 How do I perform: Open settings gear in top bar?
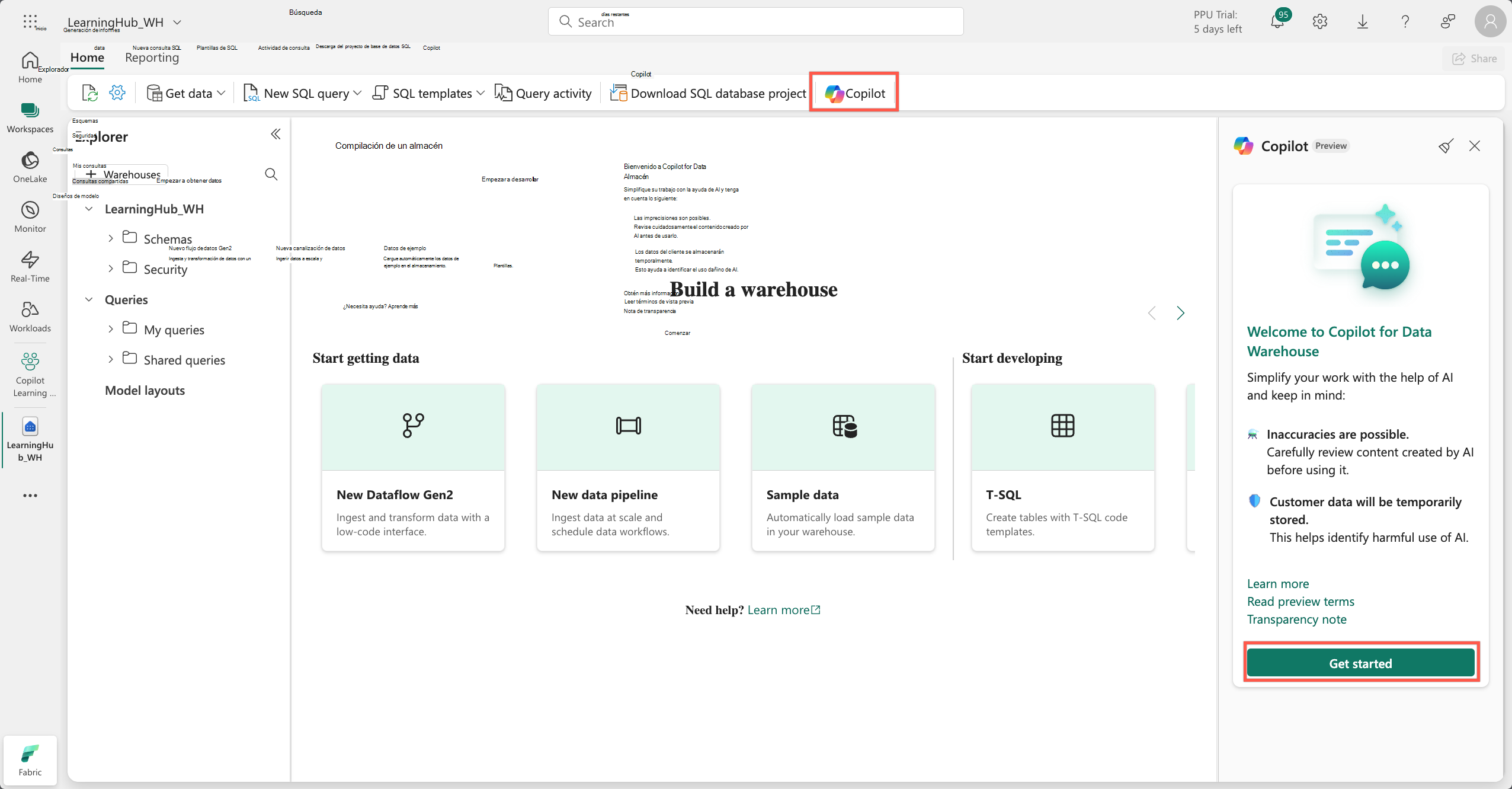pyautogui.click(x=1319, y=22)
